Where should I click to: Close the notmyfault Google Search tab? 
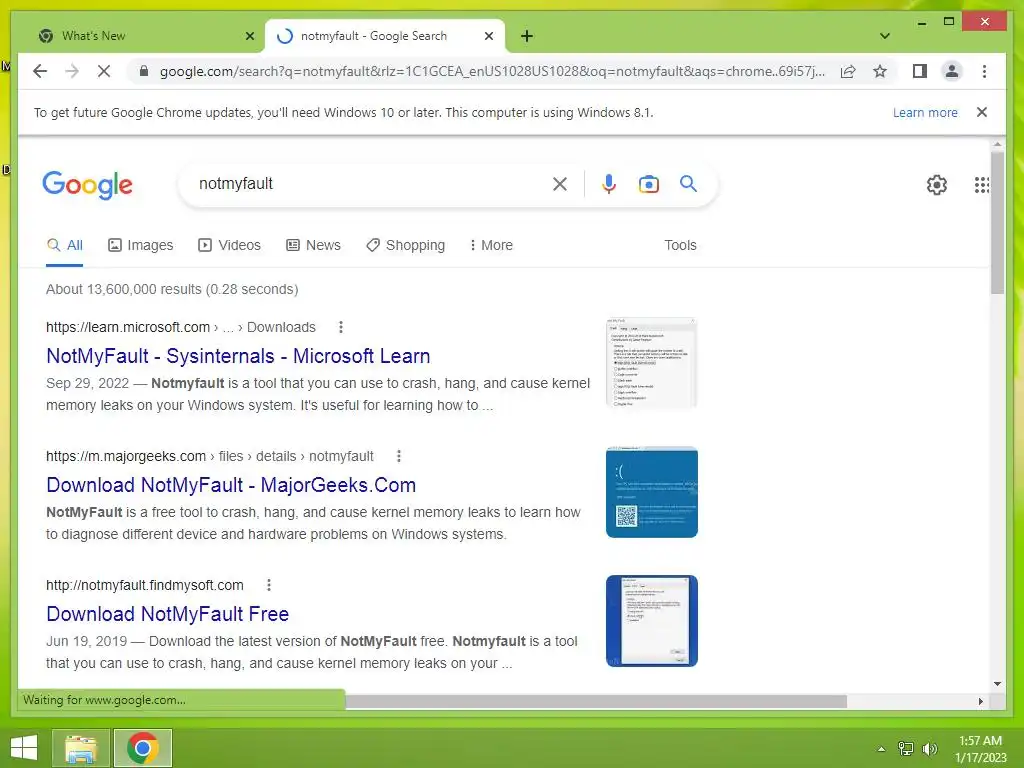click(x=488, y=36)
